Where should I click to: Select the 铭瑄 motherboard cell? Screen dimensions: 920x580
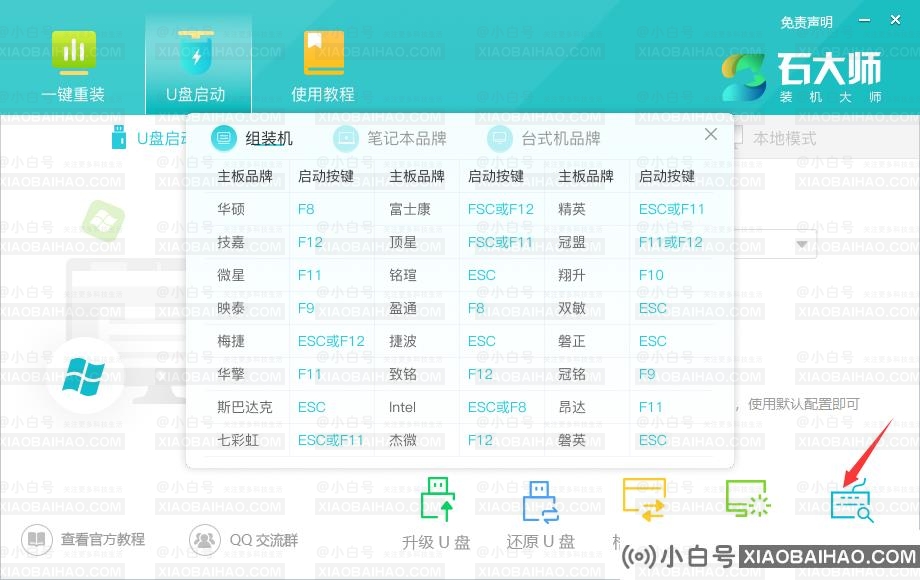(402, 275)
